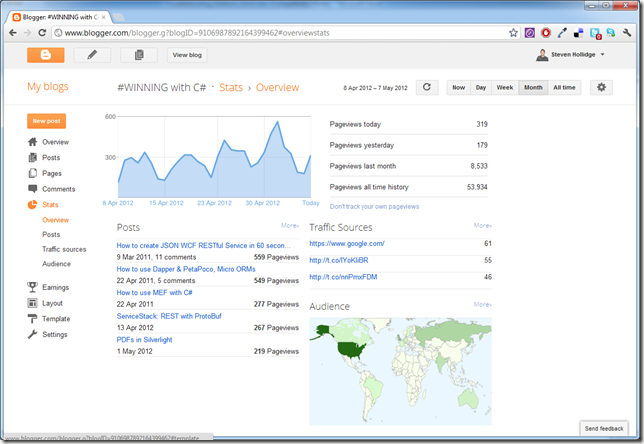Click the purple browser extension icon

530,33
